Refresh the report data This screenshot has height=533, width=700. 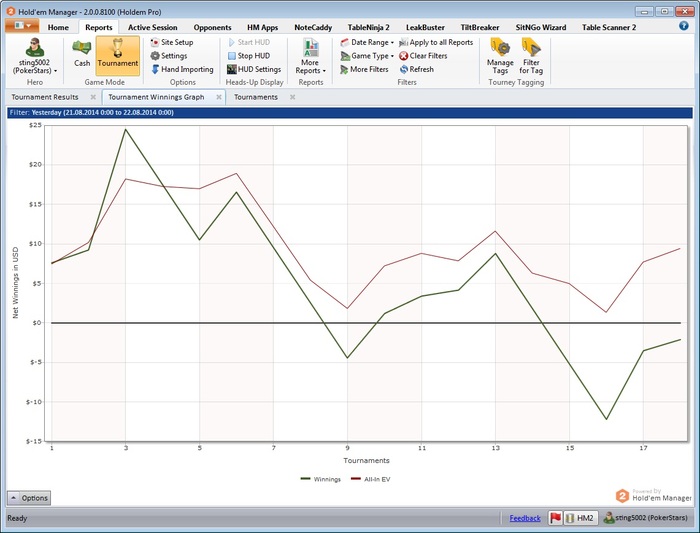click(416, 69)
